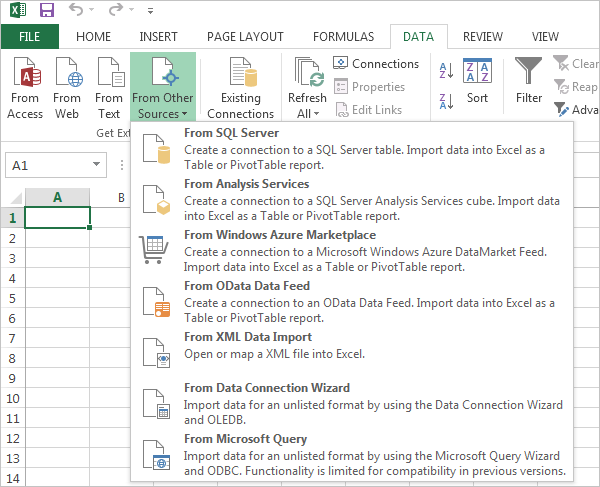Screen dimensions: 600x487
Task: Toggle the Filter funnel
Action: (529, 81)
